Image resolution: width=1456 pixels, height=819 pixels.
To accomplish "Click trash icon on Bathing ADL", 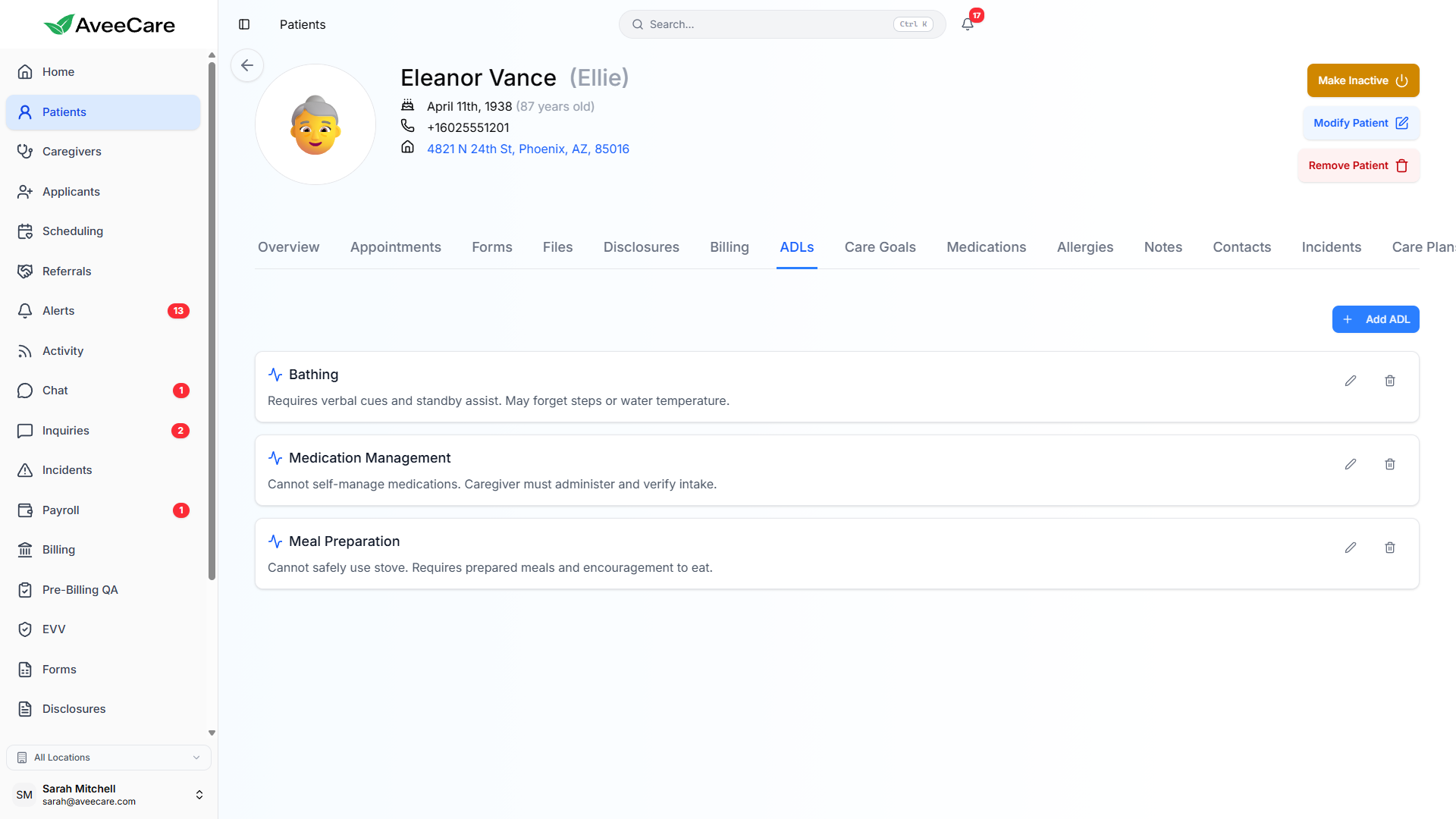I will coord(1390,381).
